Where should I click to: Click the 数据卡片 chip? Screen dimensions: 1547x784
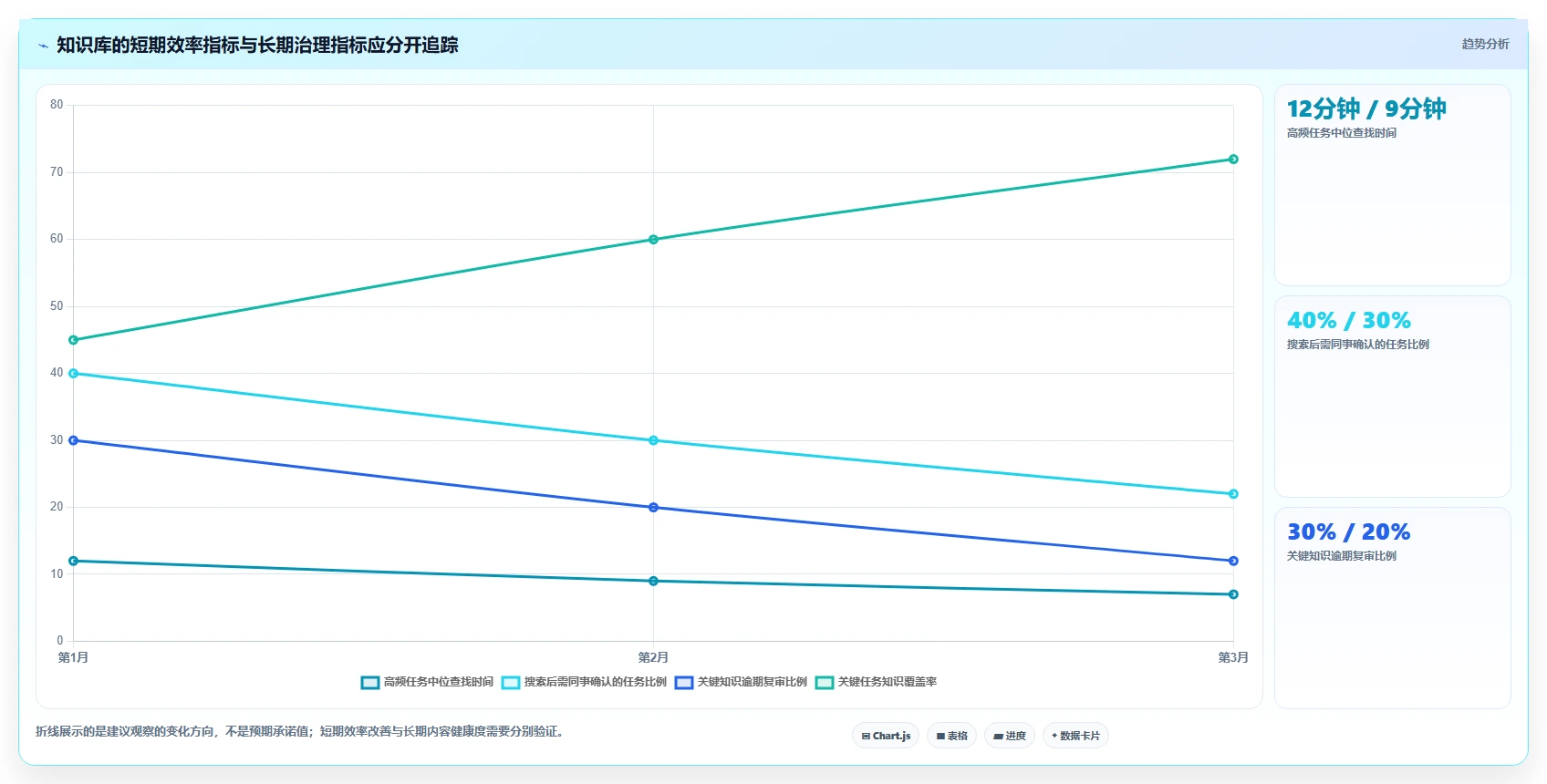tap(1075, 736)
